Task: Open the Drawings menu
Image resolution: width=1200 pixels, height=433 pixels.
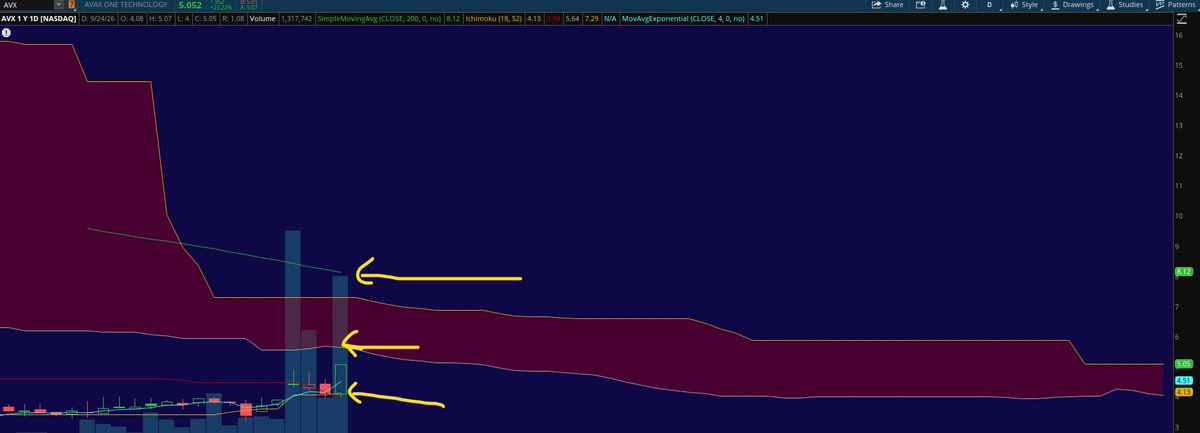Action: pyautogui.click(x=1074, y=5)
